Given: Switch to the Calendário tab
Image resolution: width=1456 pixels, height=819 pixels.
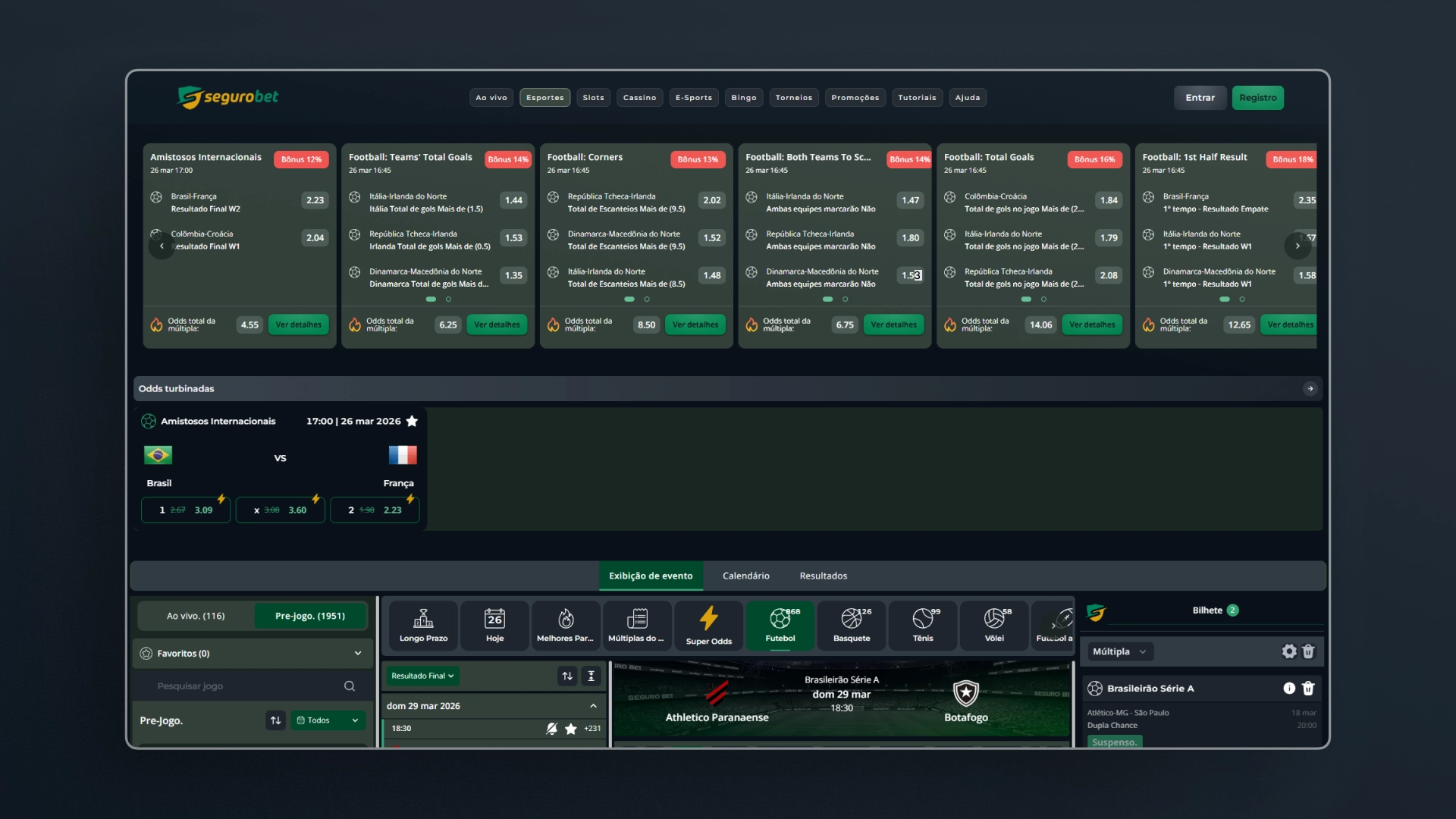Looking at the screenshot, I should tap(745, 576).
